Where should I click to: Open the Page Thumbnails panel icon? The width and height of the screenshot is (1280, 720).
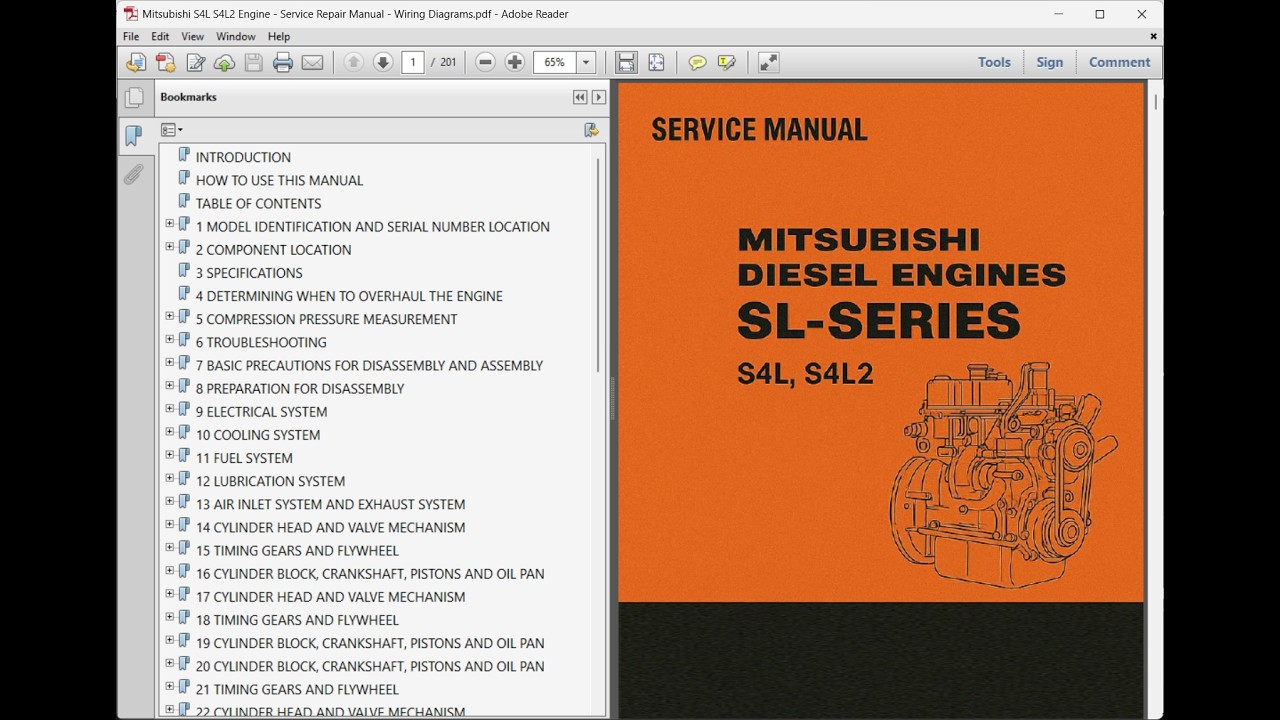click(133, 98)
